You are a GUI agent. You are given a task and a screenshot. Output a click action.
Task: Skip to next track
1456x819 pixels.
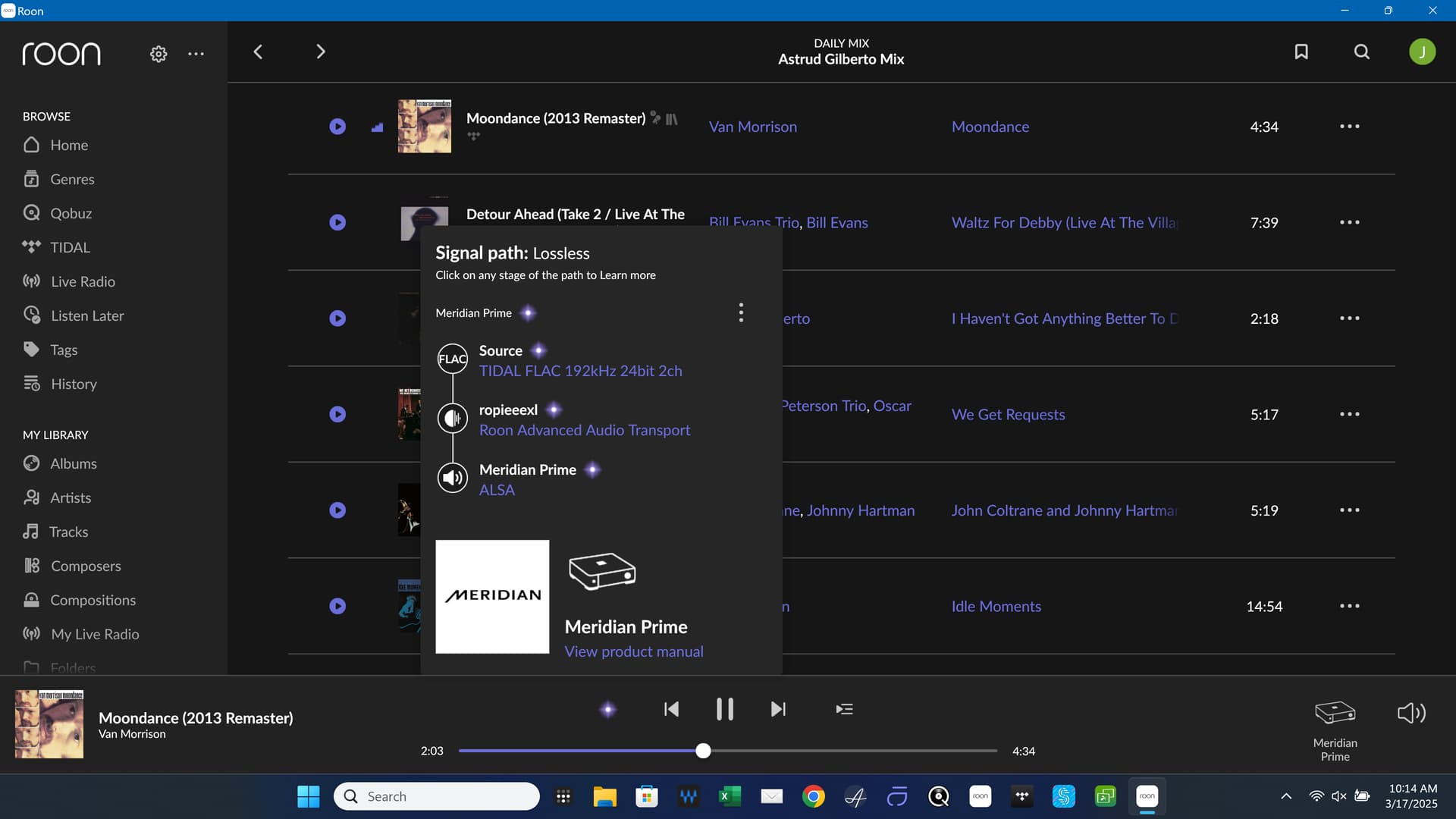778,709
